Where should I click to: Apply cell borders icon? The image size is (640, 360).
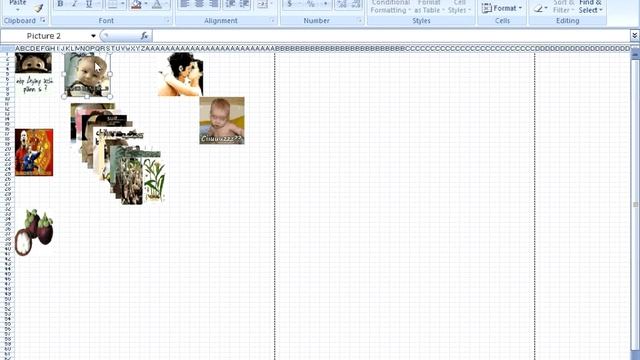click(113, 4)
